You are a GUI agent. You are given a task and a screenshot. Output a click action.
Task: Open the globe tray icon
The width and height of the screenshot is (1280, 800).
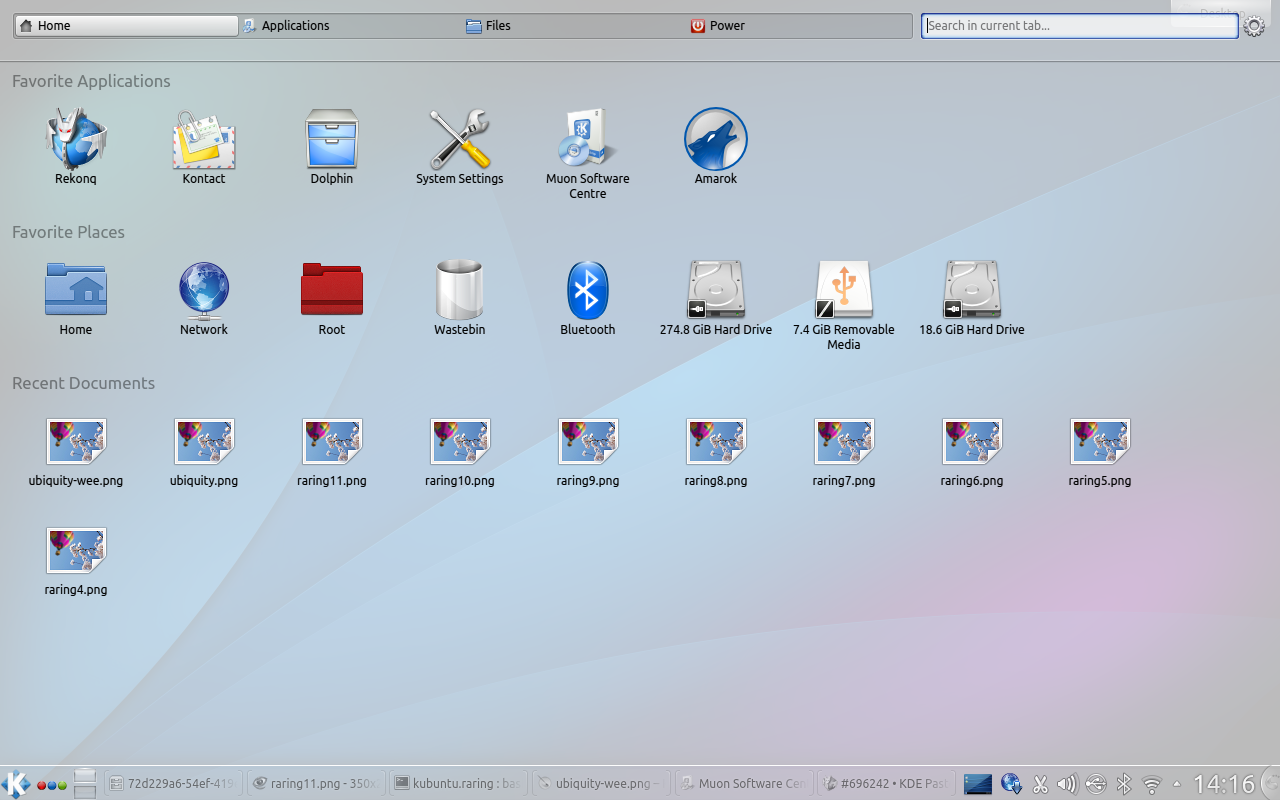click(1011, 785)
